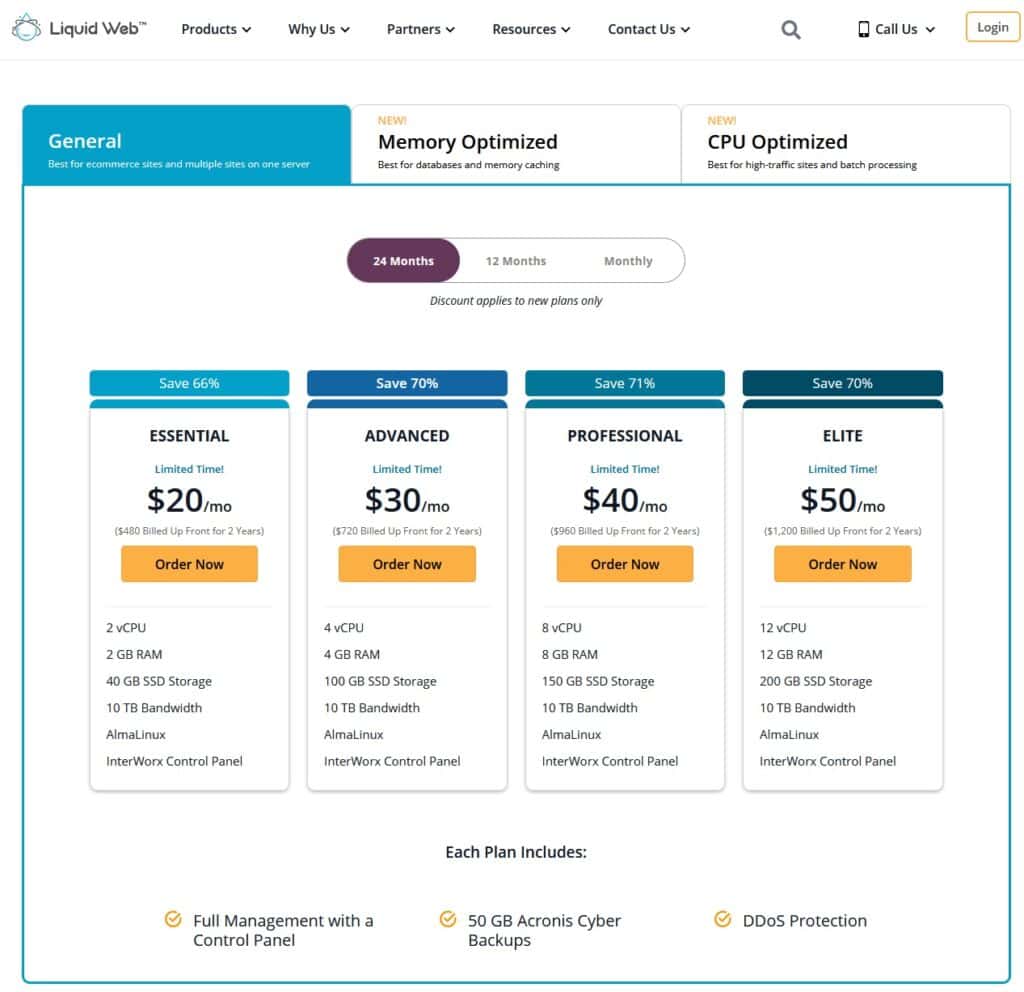This screenshot has width=1024, height=992.
Task: Expand the Products dropdown menu
Action: (x=216, y=29)
